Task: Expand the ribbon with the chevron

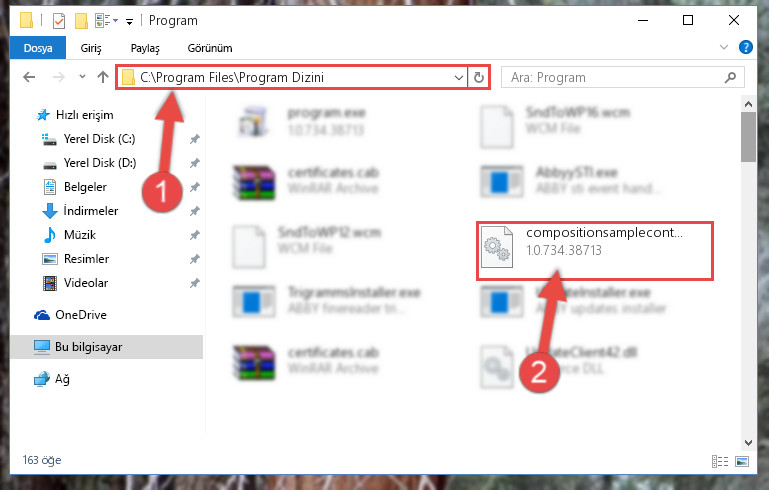Action: (x=723, y=47)
